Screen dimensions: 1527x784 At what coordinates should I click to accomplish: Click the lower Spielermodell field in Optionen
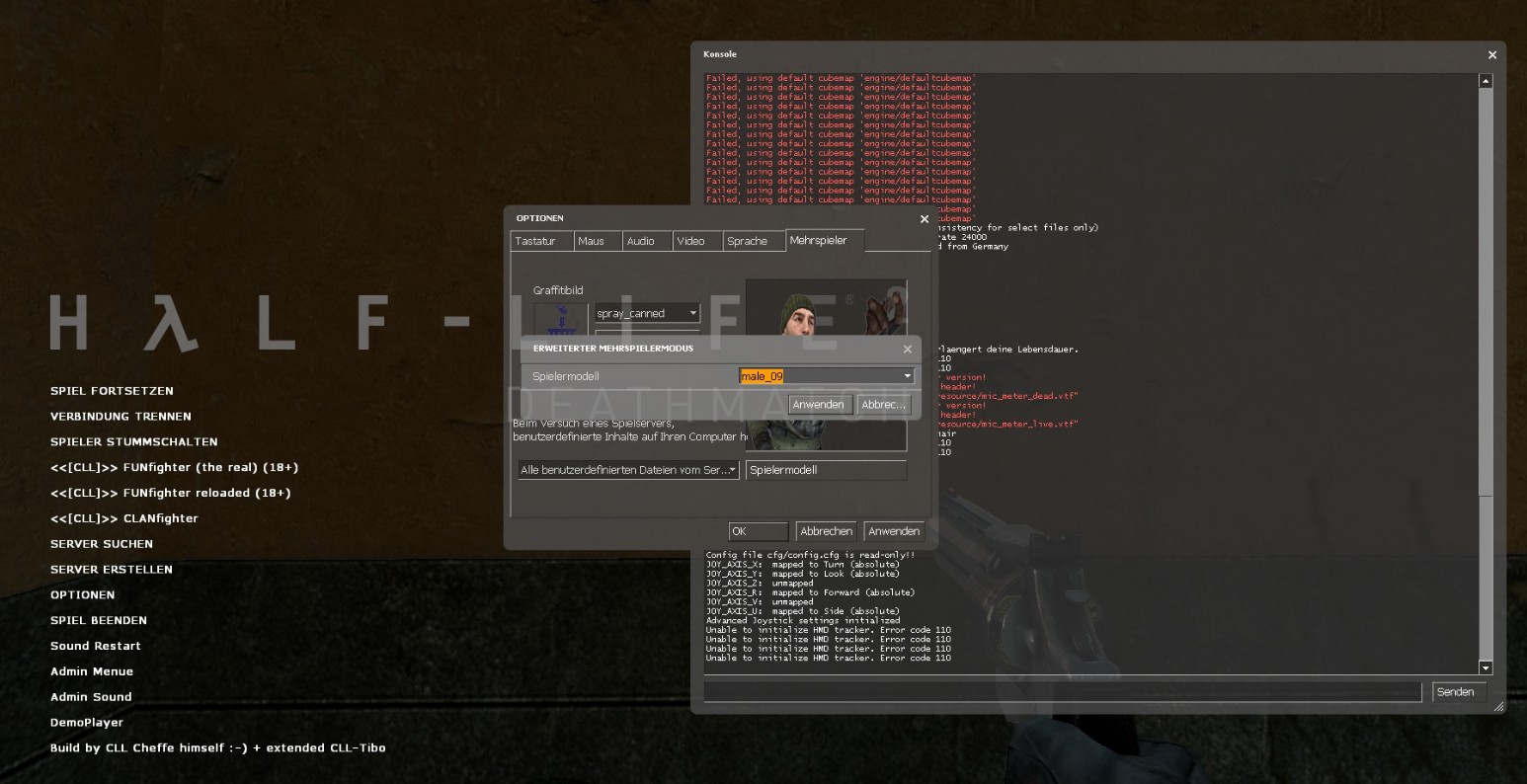click(x=826, y=470)
